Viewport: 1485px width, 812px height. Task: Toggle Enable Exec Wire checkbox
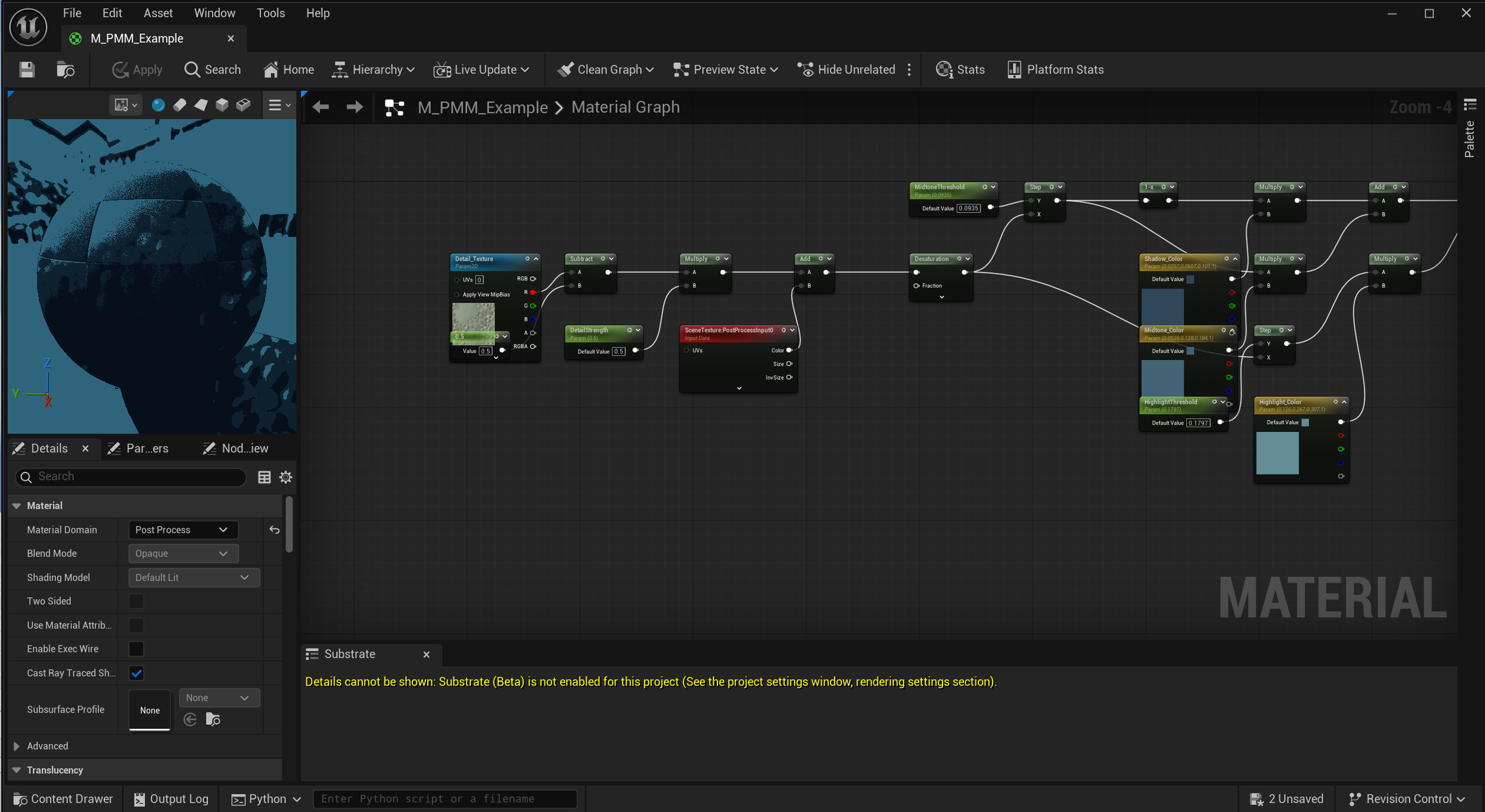pos(136,649)
